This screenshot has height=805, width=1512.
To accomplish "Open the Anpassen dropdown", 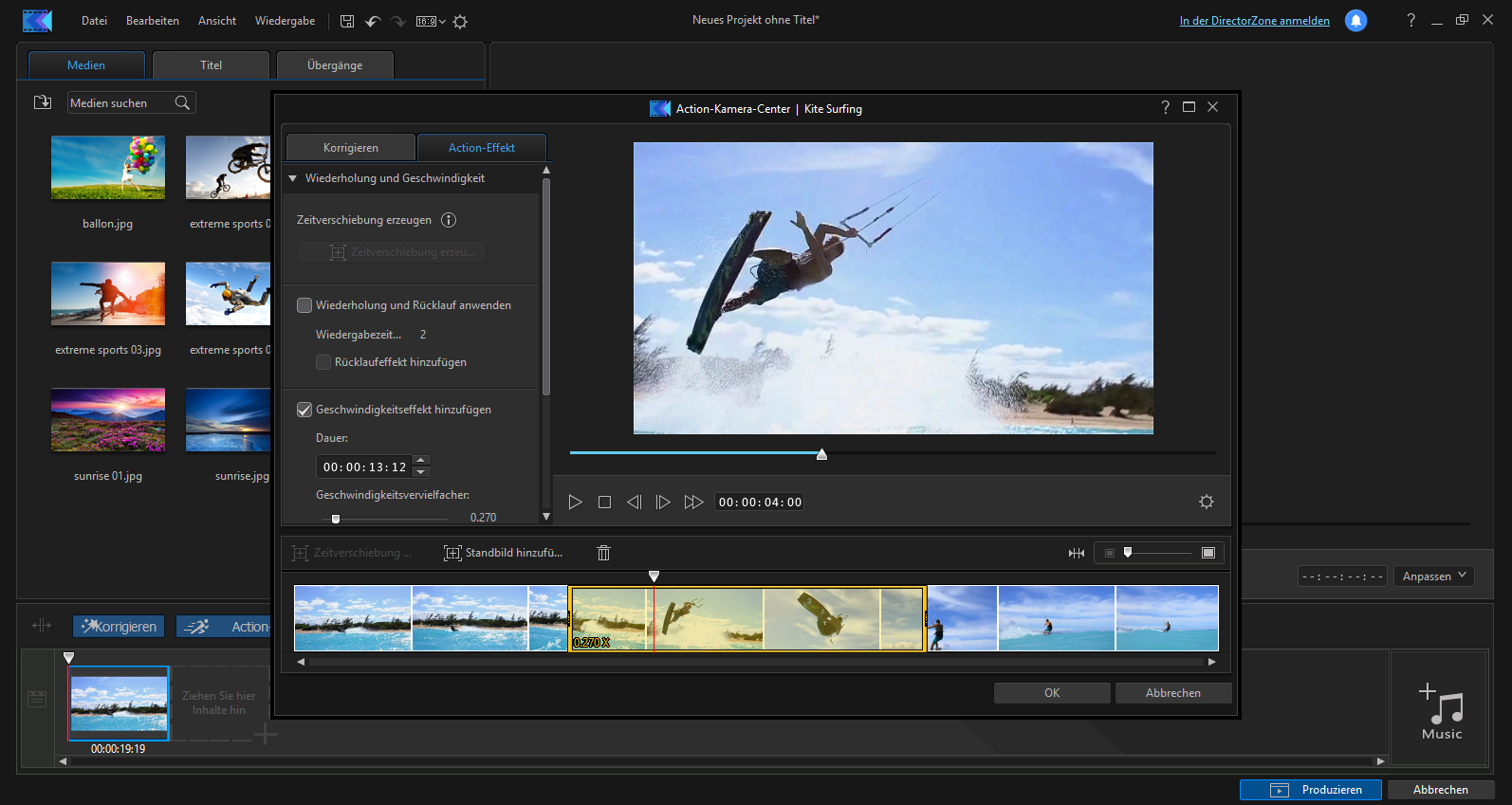I will [x=1433, y=576].
